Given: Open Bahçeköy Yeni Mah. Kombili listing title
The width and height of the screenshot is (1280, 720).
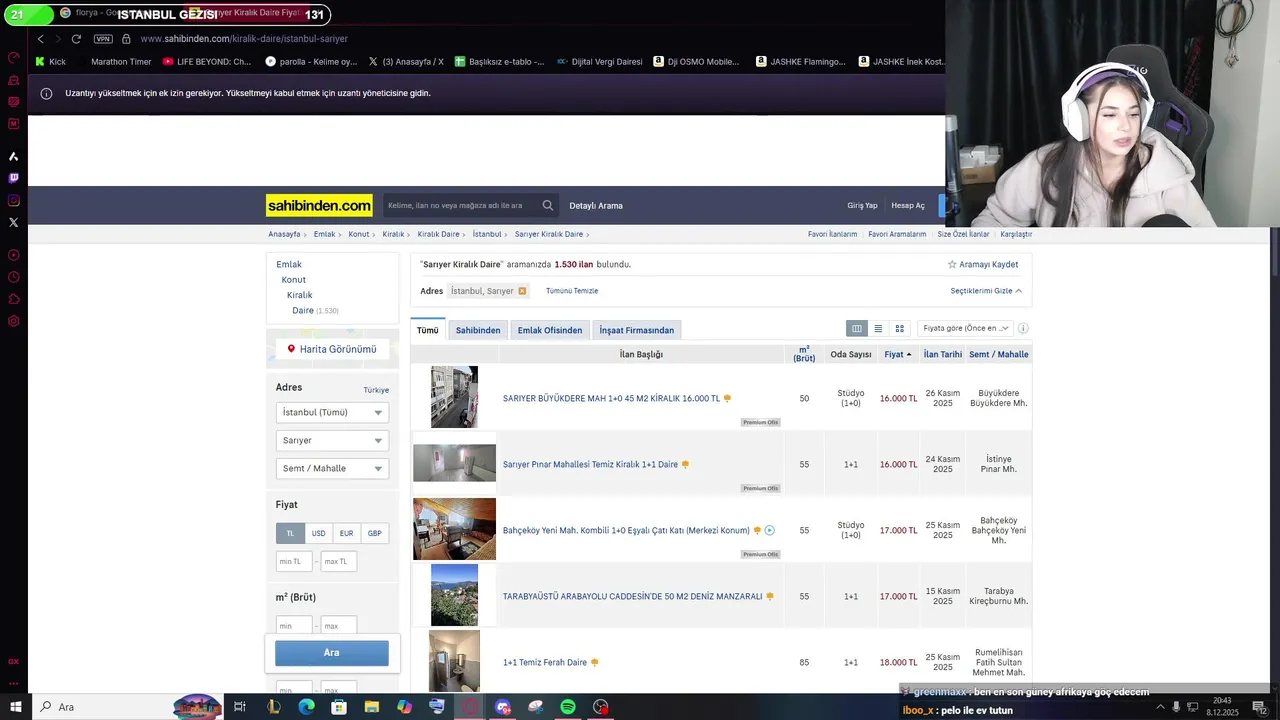Looking at the screenshot, I should [x=626, y=530].
